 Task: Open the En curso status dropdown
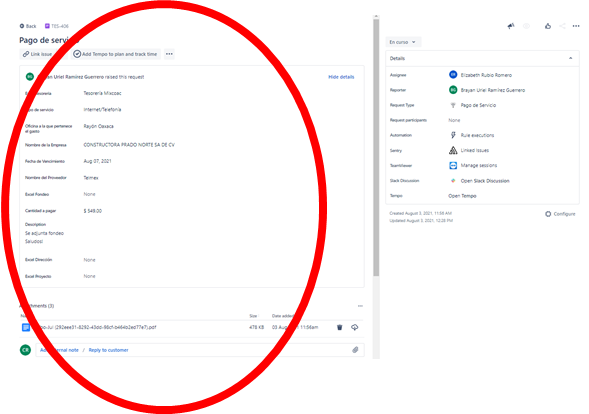point(403,42)
